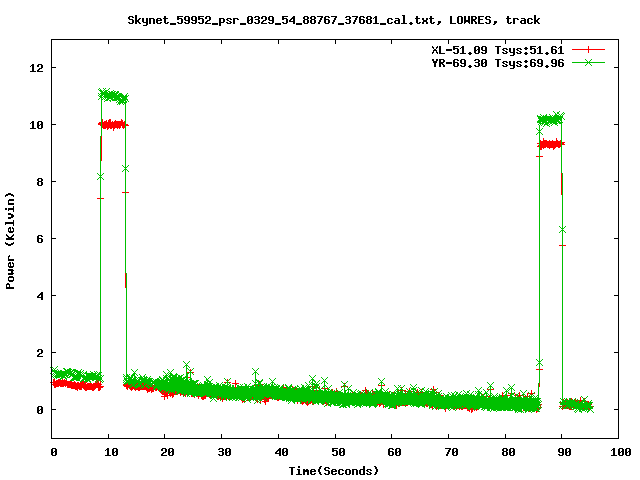The width and height of the screenshot is (640, 480).
Task: Click the x-axis tick label 80
Action: pos(508,452)
